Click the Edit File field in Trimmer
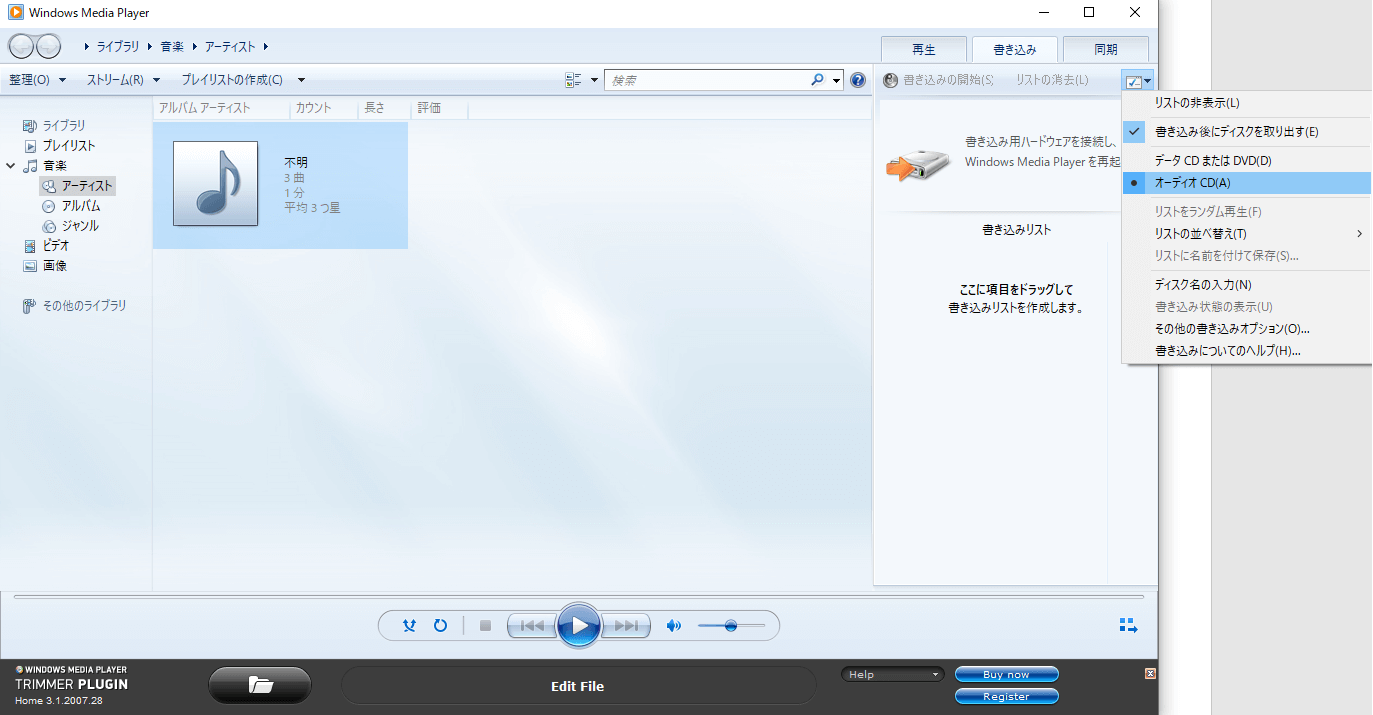 click(x=578, y=686)
